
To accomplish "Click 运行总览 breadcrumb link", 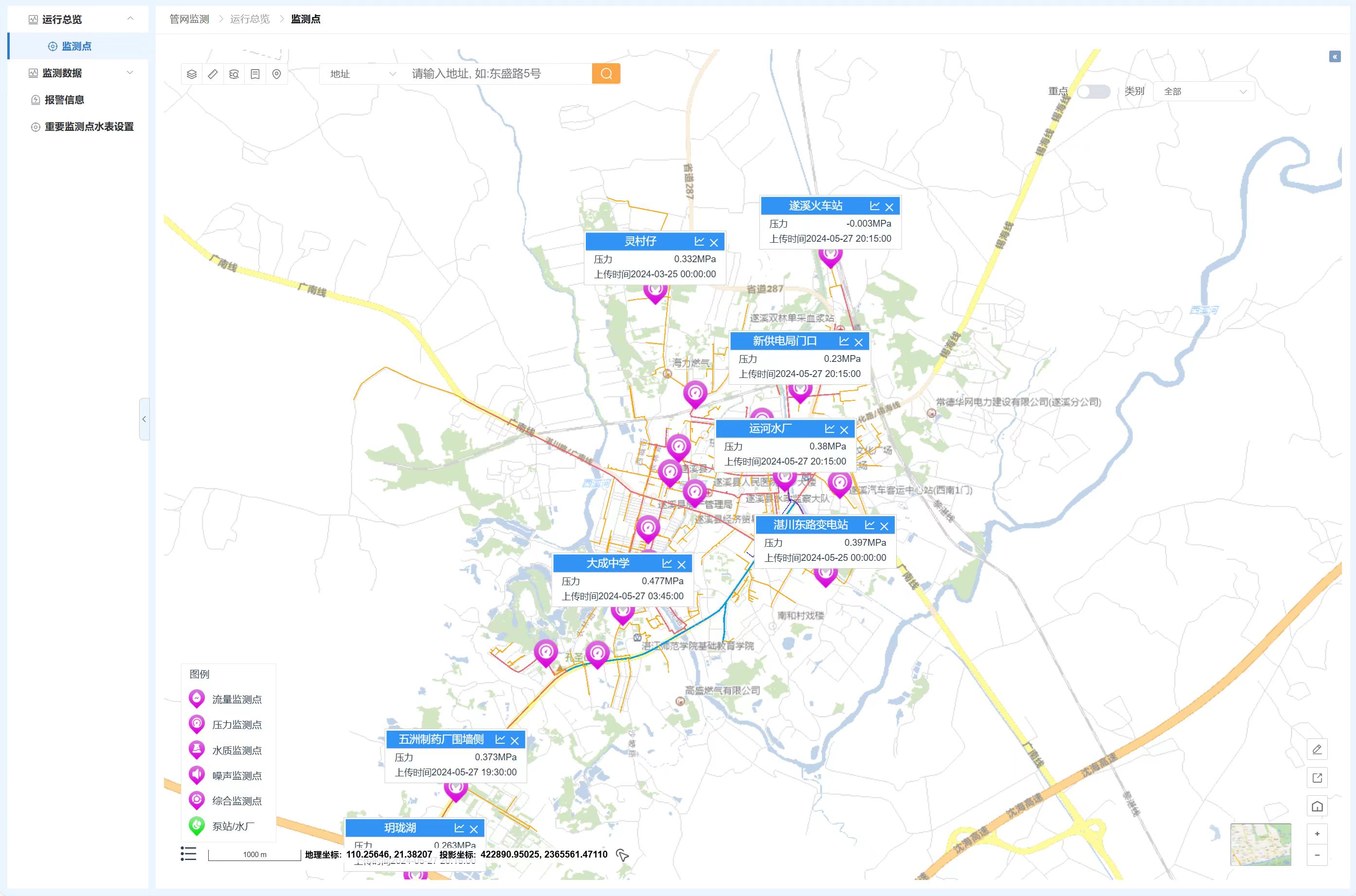I will [250, 19].
